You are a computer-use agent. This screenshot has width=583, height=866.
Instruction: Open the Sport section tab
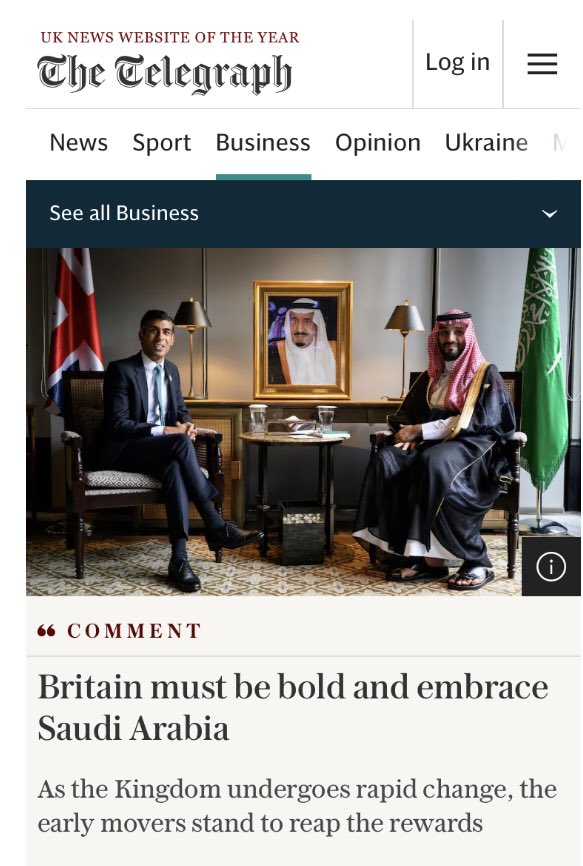pyautogui.click(x=162, y=142)
